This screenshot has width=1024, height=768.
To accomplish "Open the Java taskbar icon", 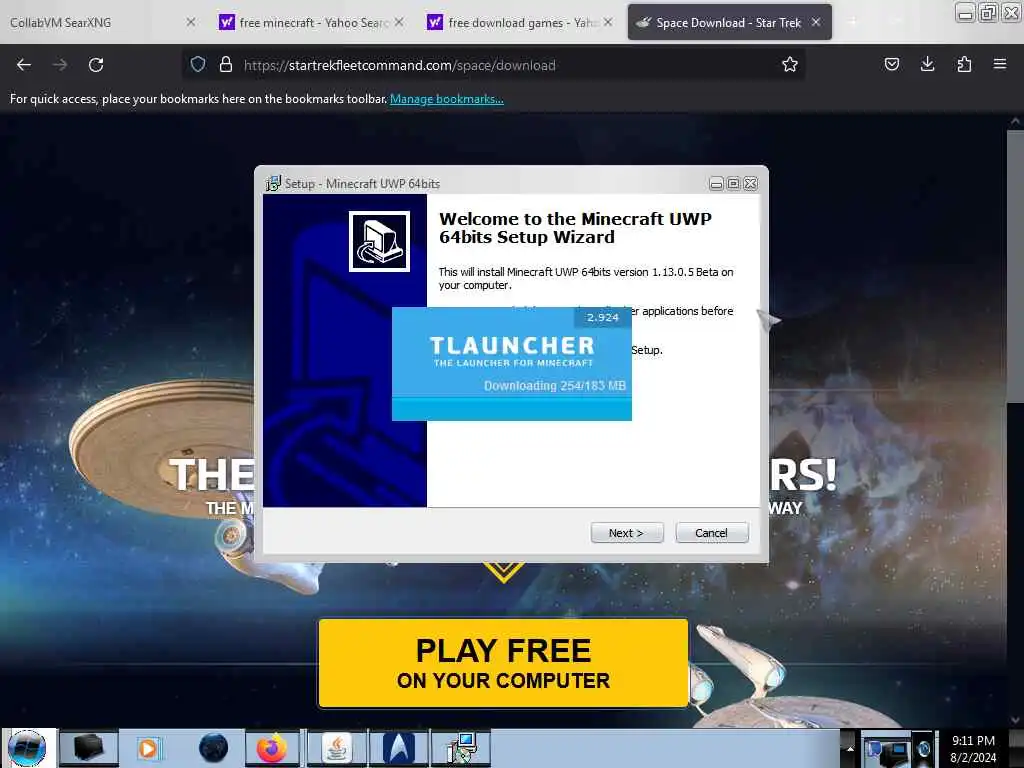I will (337, 748).
